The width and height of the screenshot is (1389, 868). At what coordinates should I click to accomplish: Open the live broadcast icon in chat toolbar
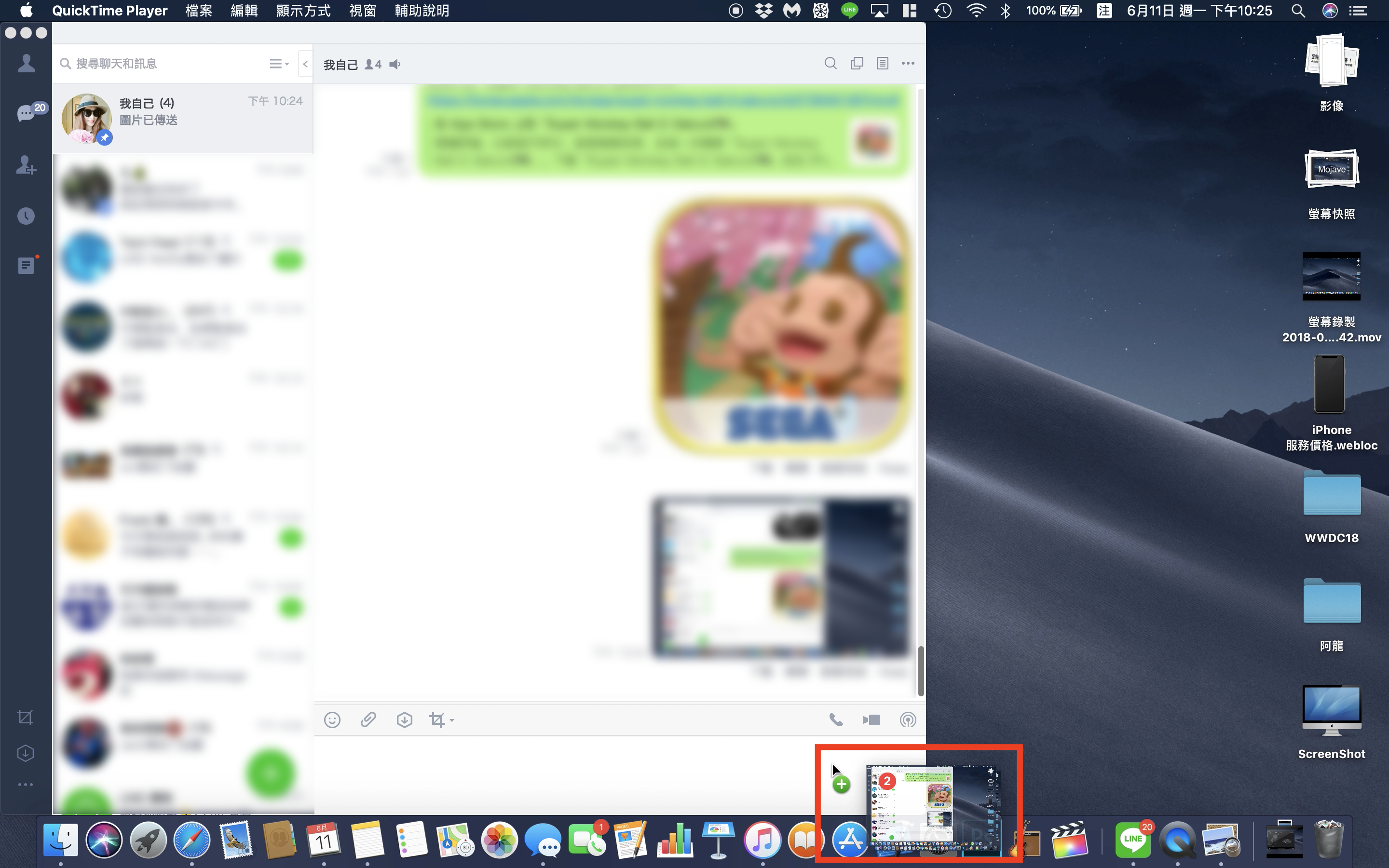(908, 720)
